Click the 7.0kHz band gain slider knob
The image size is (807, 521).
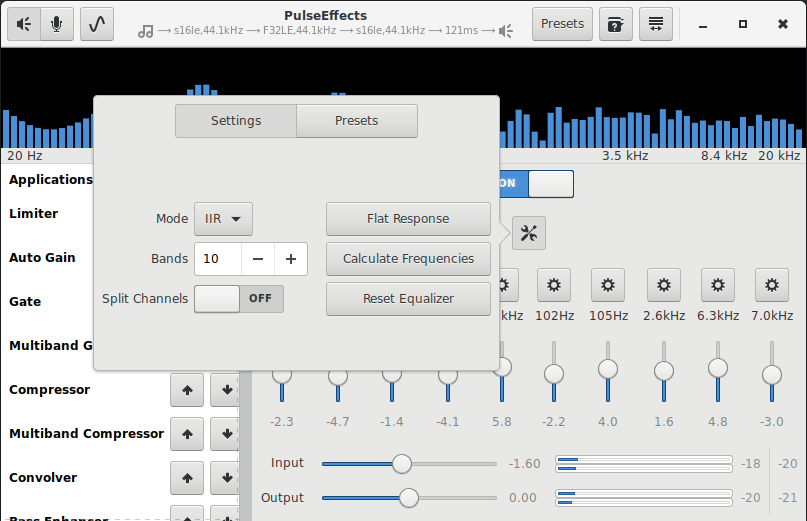click(772, 375)
